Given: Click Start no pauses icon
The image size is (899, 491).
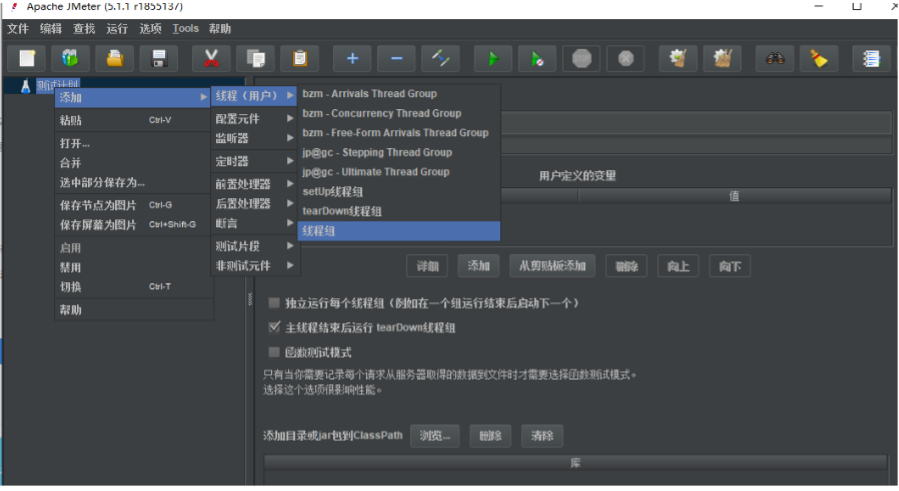Looking at the screenshot, I should coord(537,59).
